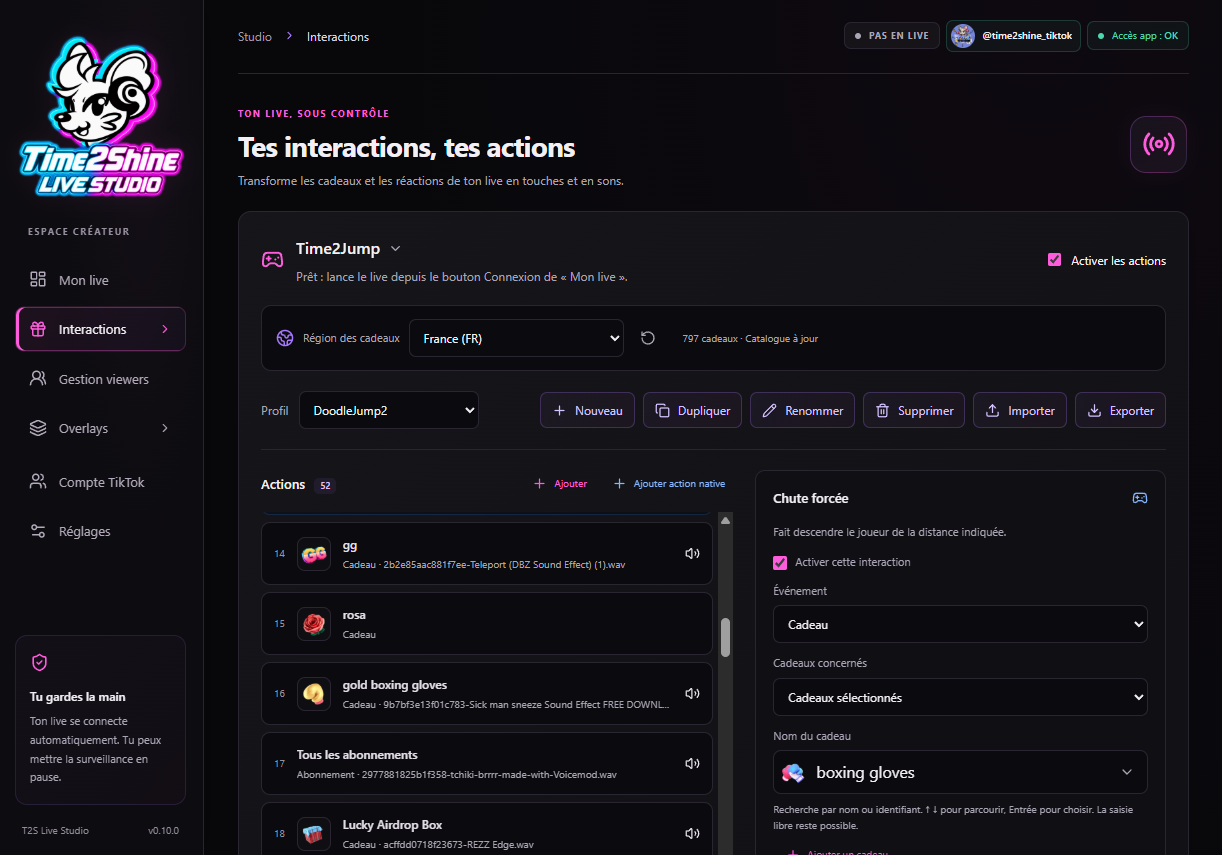Viewport: 1222px width, 855px height.
Task: Expand the Time2Jump game dropdown
Action: click(349, 248)
